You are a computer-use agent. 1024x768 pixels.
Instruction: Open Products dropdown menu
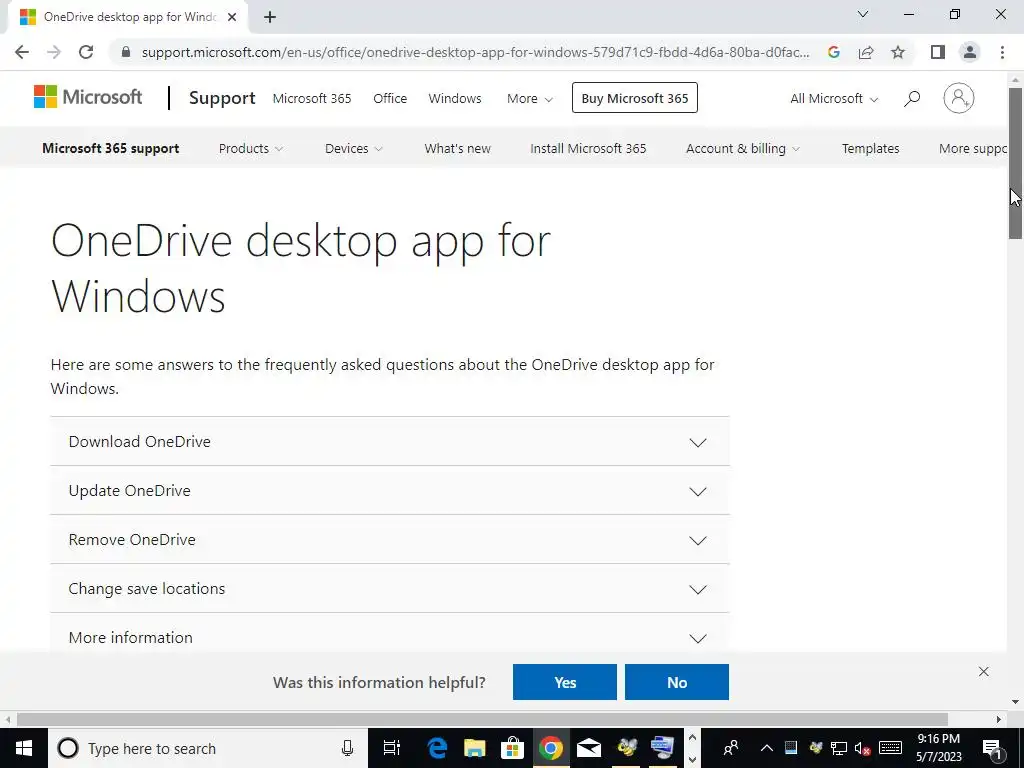tap(251, 149)
